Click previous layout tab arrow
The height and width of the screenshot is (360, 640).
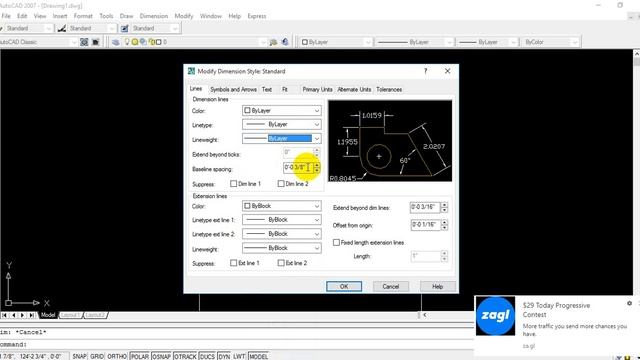pos(13,315)
